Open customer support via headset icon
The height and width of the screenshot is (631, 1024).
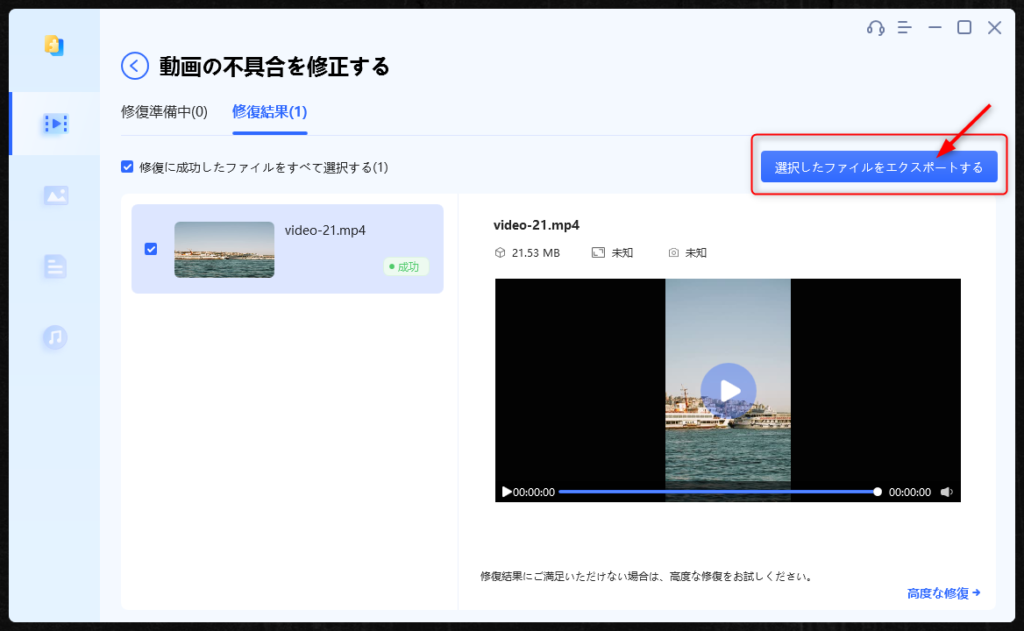(875, 28)
